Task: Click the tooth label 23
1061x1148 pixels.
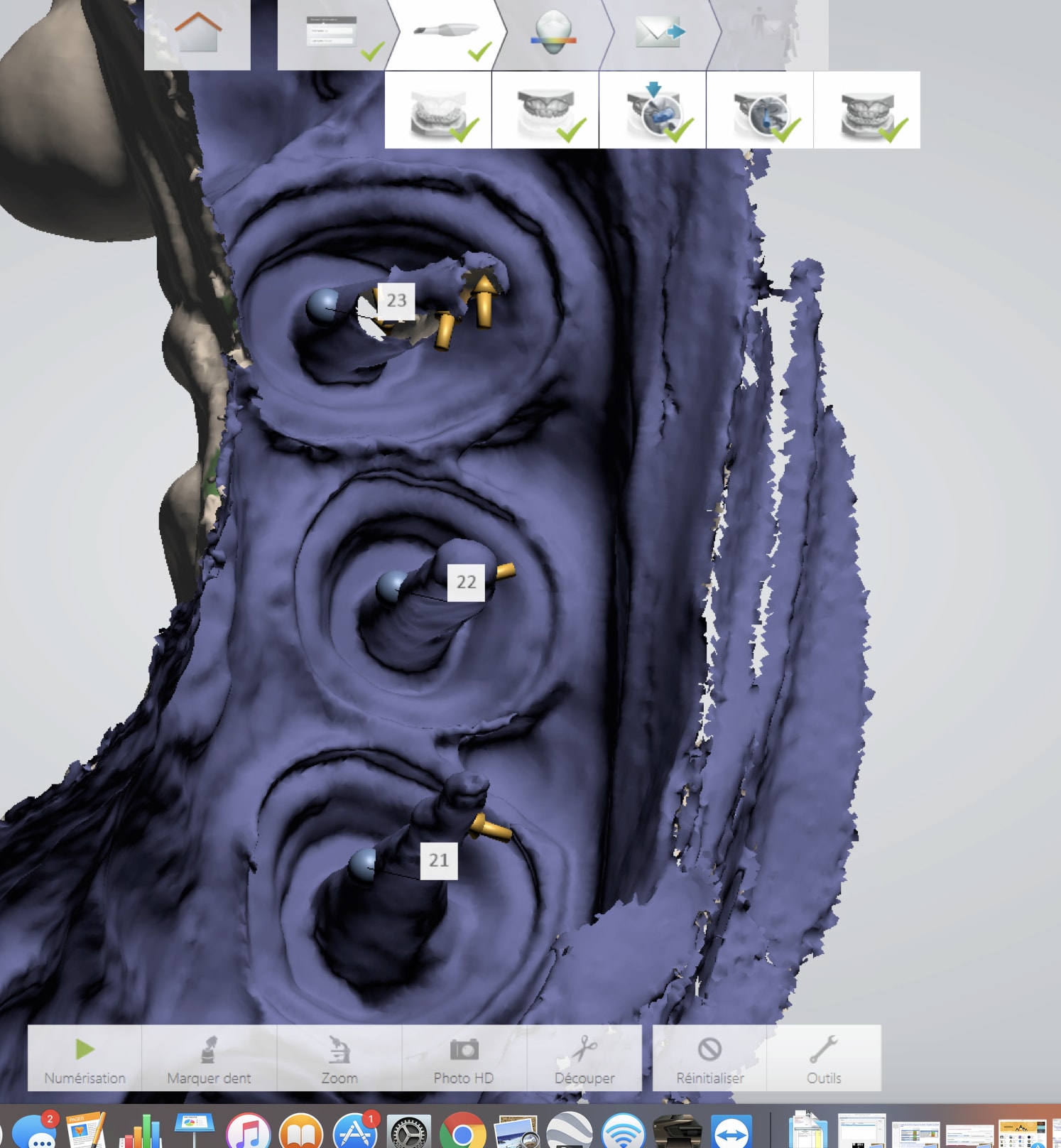Action: tap(396, 300)
